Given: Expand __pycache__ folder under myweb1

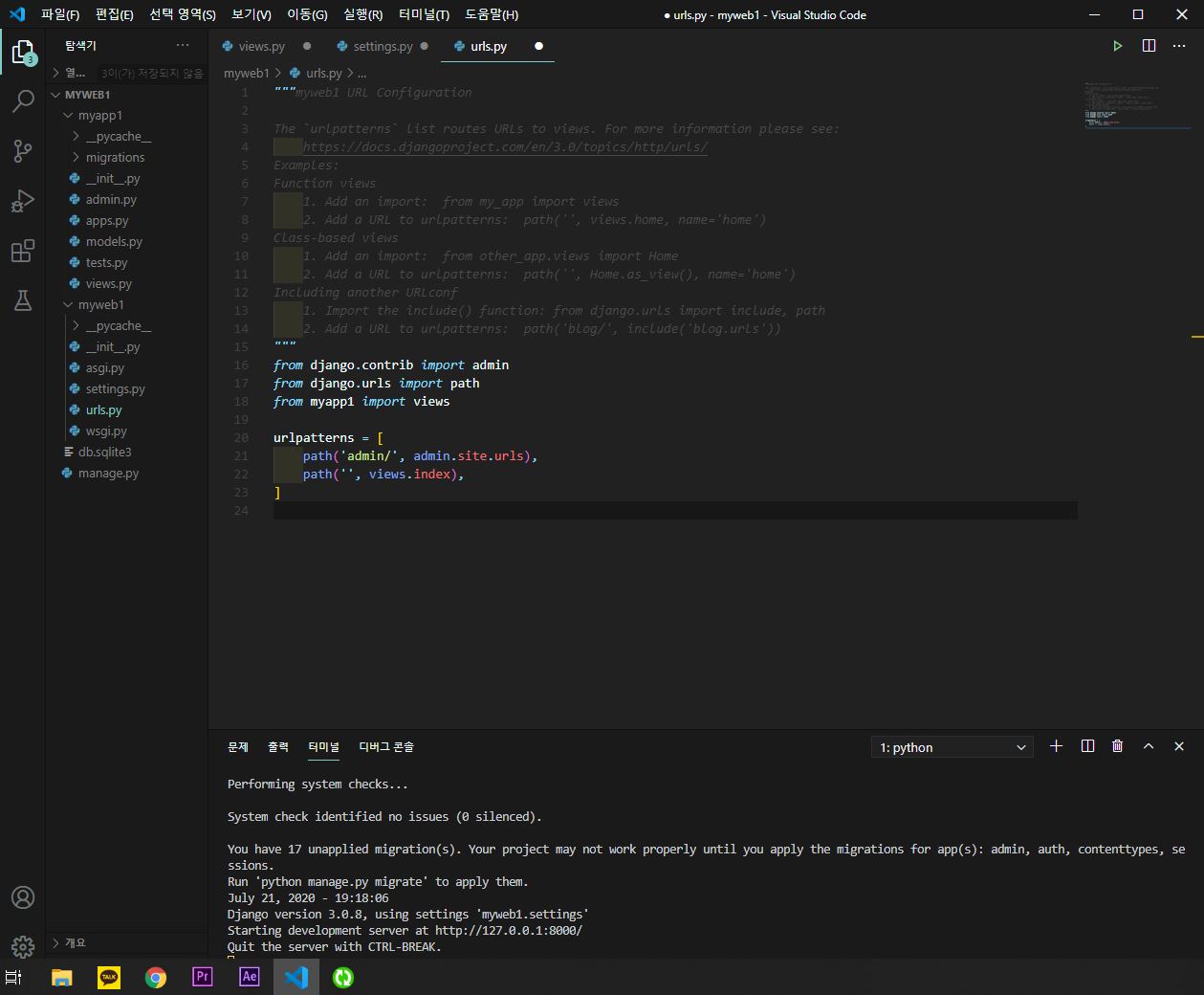Looking at the screenshot, I should [x=126, y=326].
